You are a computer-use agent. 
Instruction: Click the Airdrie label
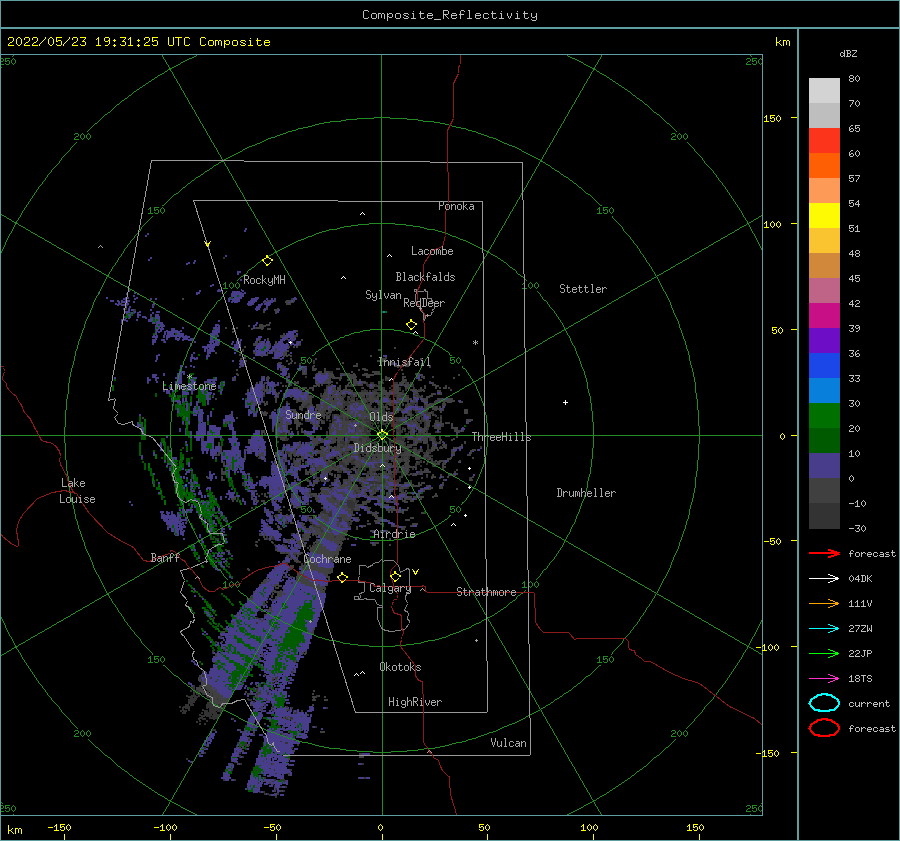pyautogui.click(x=394, y=534)
